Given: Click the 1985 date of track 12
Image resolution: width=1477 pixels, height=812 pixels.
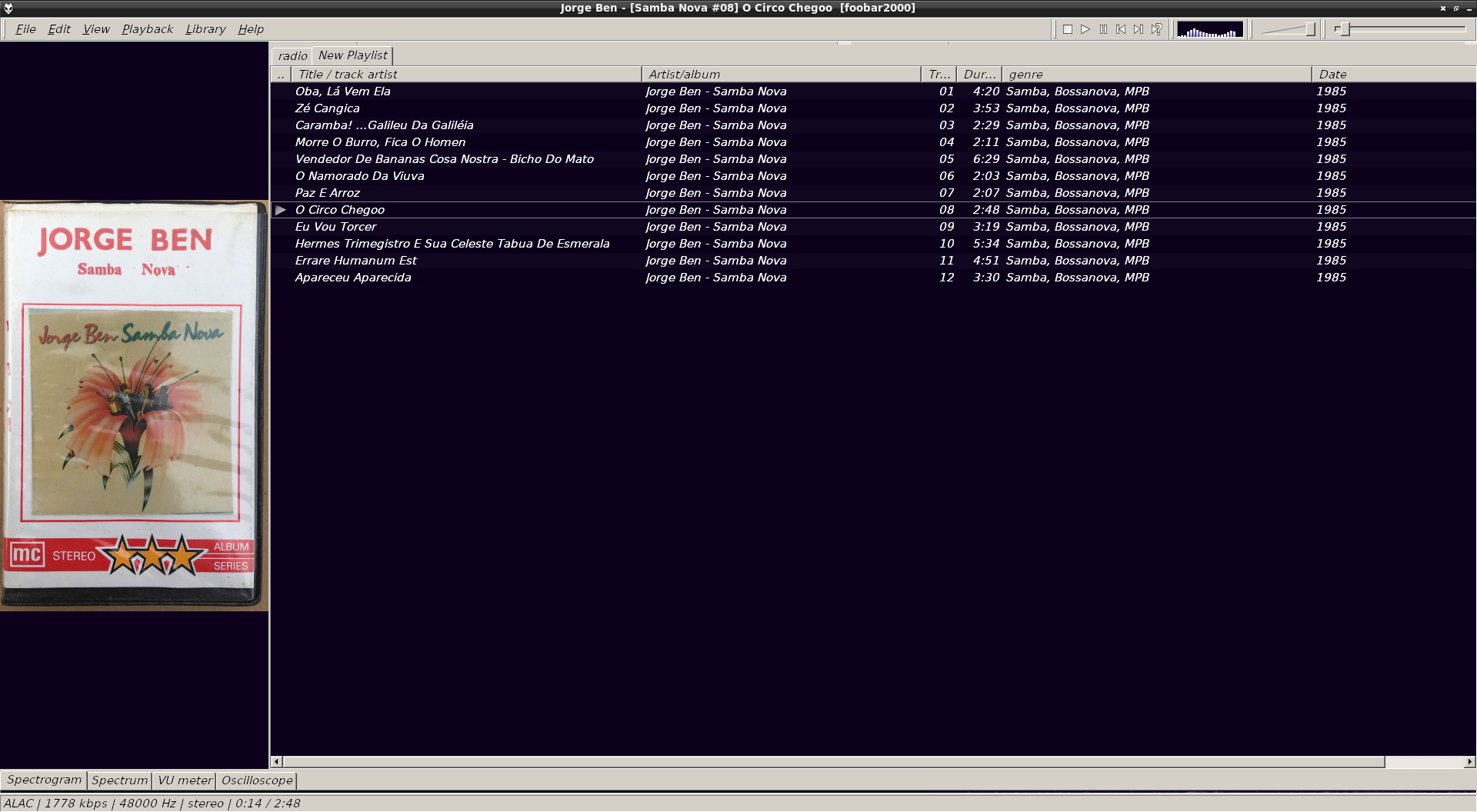Looking at the screenshot, I should click(x=1331, y=278).
